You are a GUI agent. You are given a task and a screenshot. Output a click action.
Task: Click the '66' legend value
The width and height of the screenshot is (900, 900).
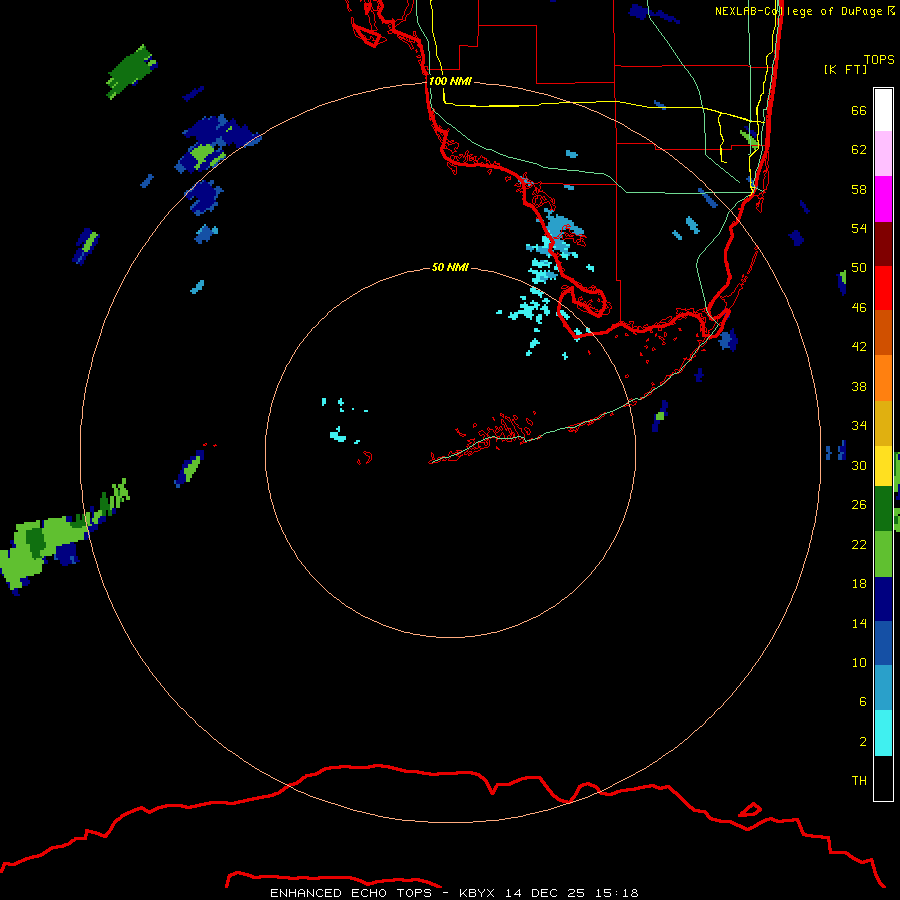[859, 110]
